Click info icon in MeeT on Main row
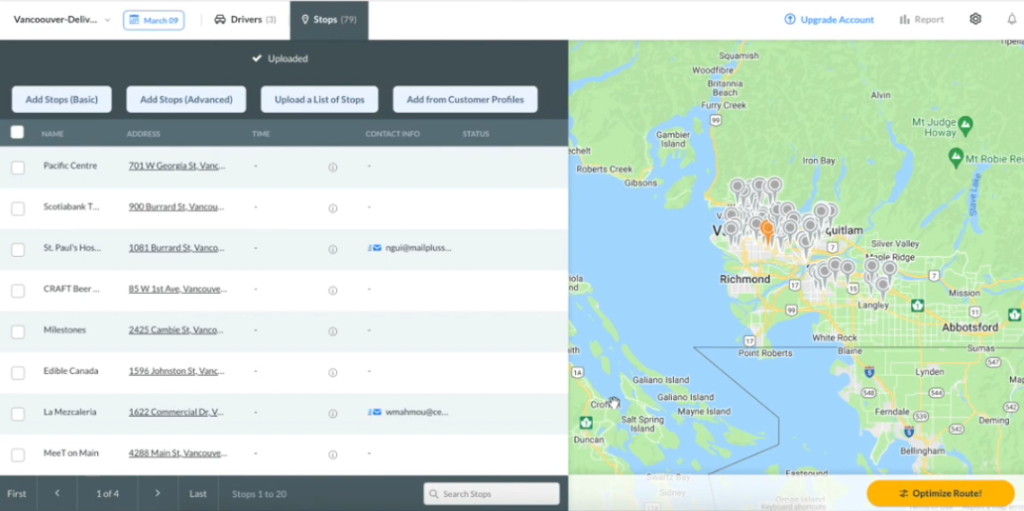This screenshot has width=1024, height=511. (332, 455)
